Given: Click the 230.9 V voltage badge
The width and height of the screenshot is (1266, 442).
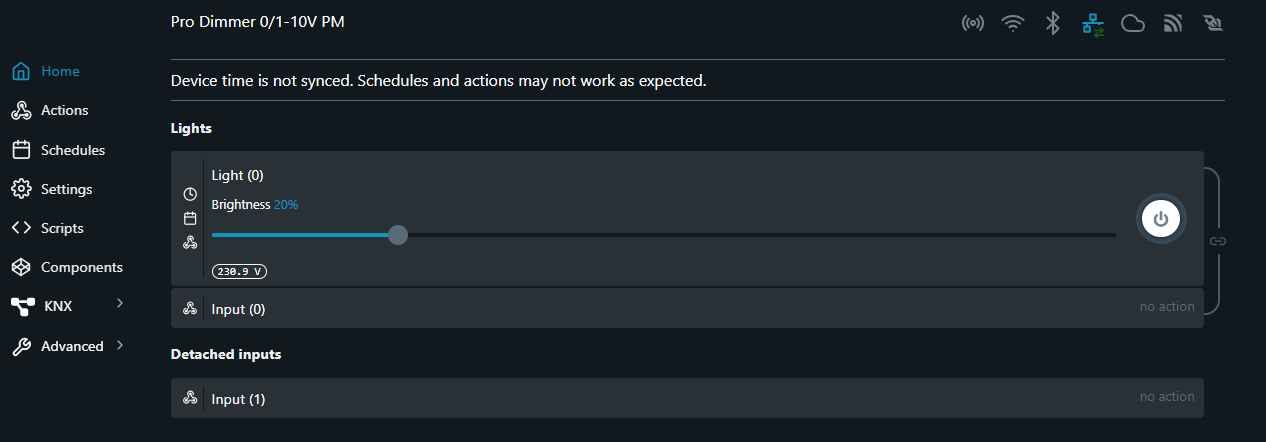Looking at the screenshot, I should pos(239,271).
